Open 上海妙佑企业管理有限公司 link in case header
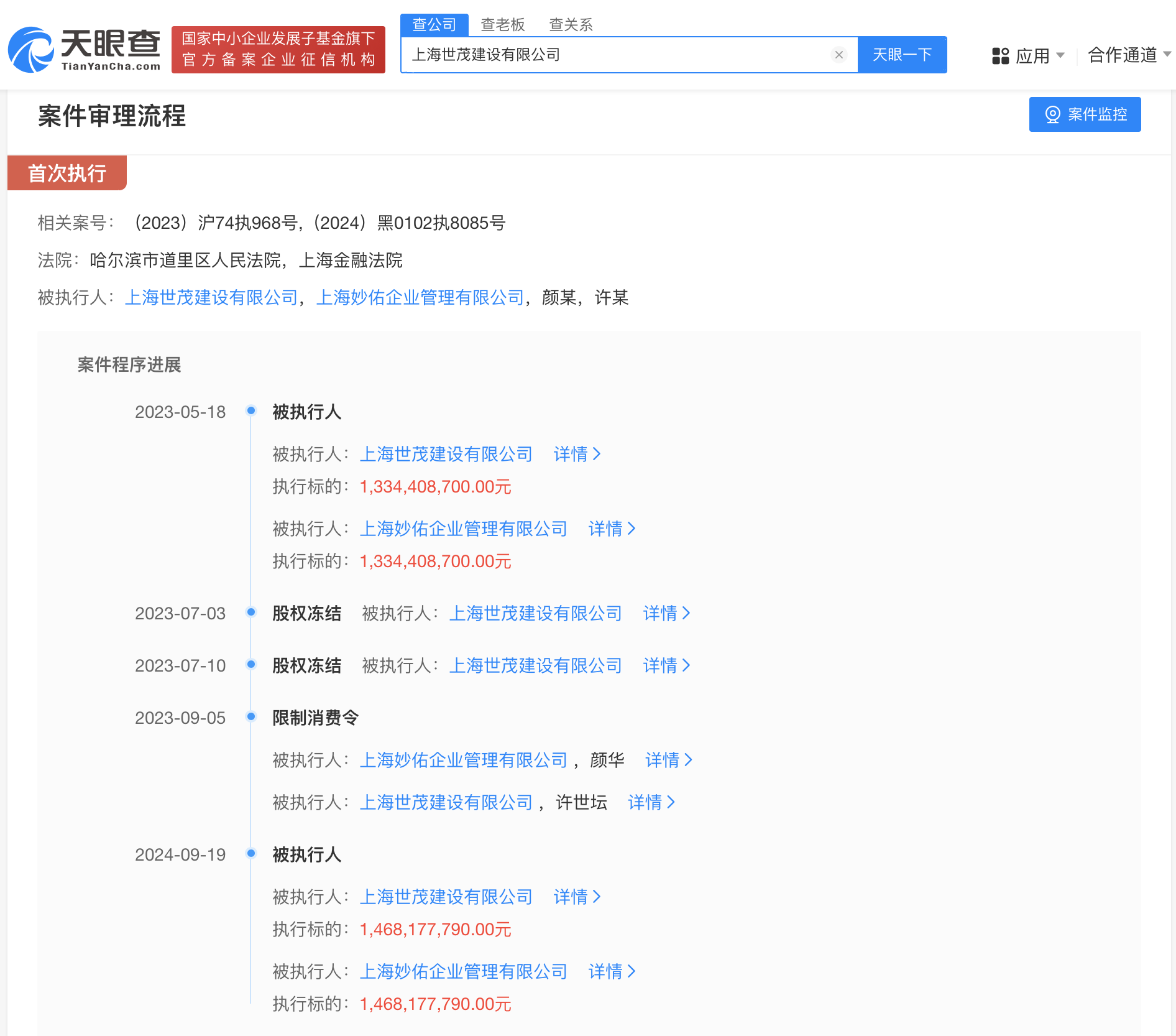Image resolution: width=1176 pixels, height=1036 pixels. pos(420,298)
